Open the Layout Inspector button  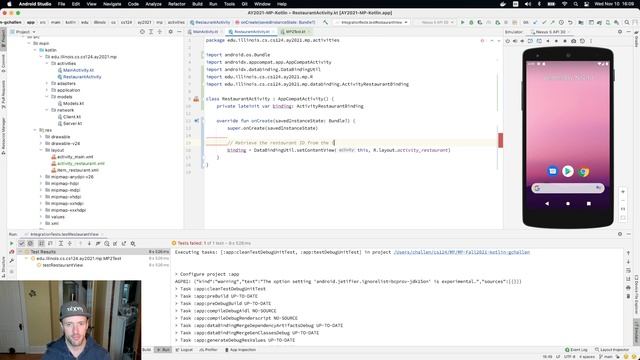click(x=612, y=350)
